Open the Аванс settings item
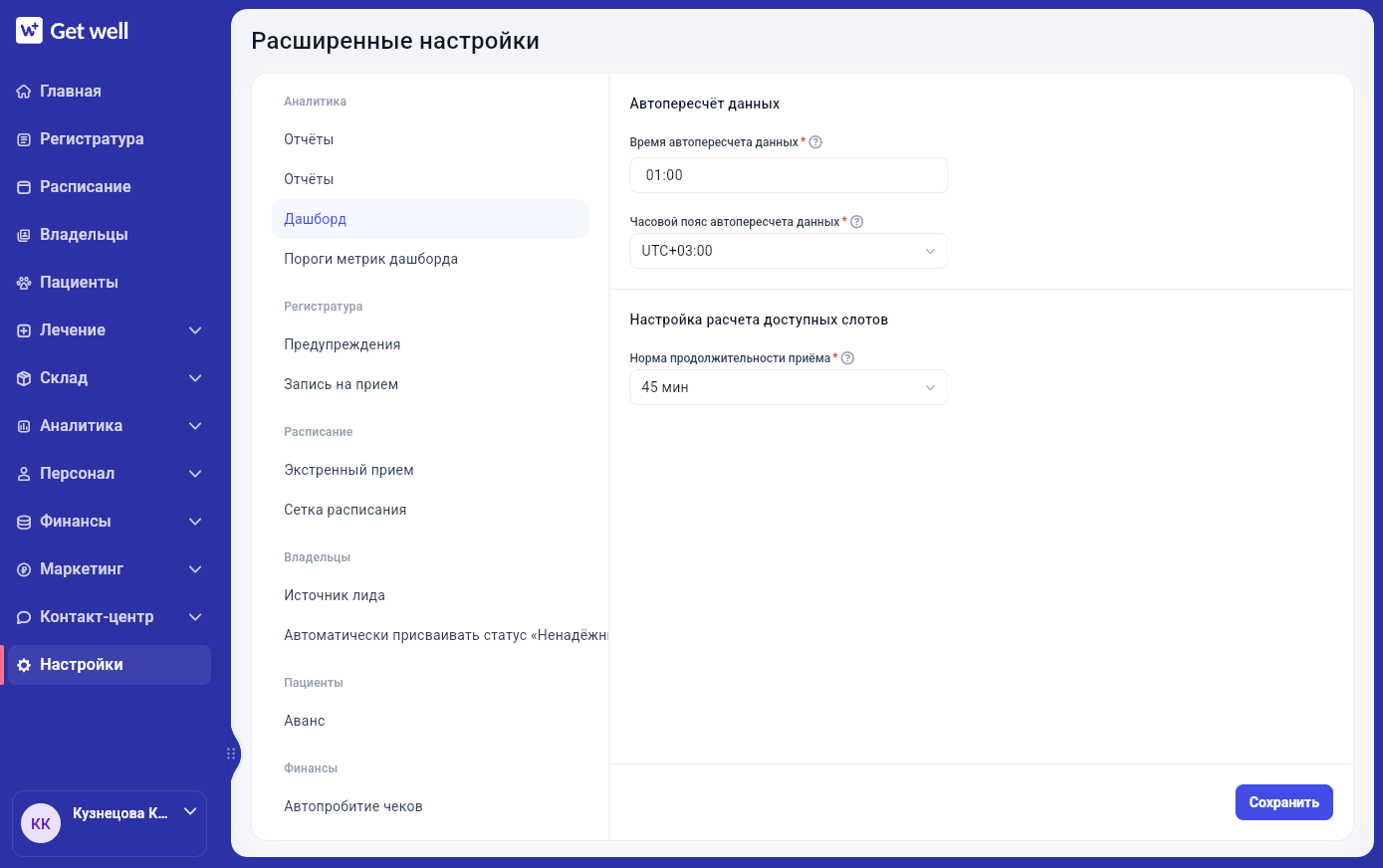Screen dimensions: 1383x868 pos(430,721)
